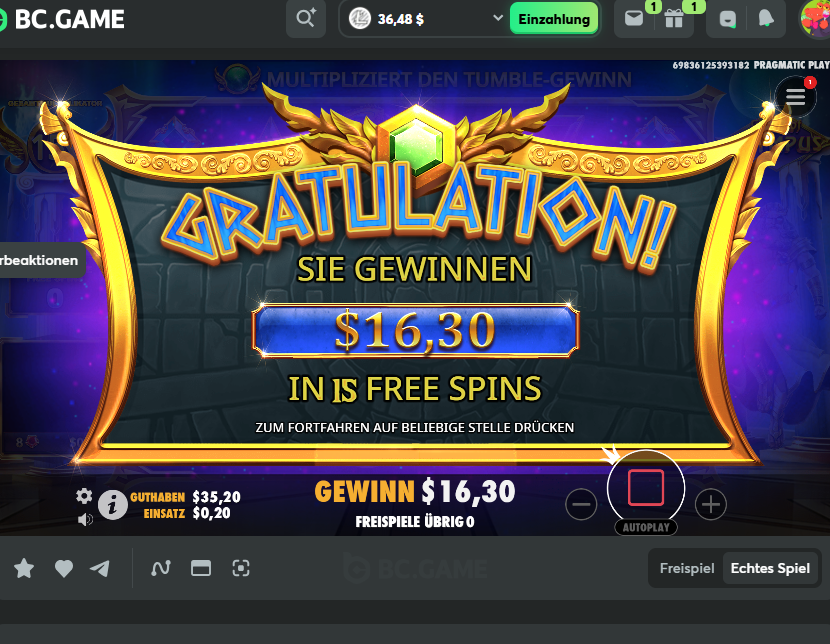Open the mail inbox icon
This screenshot has width=830, height=644.
pos(634,19)
